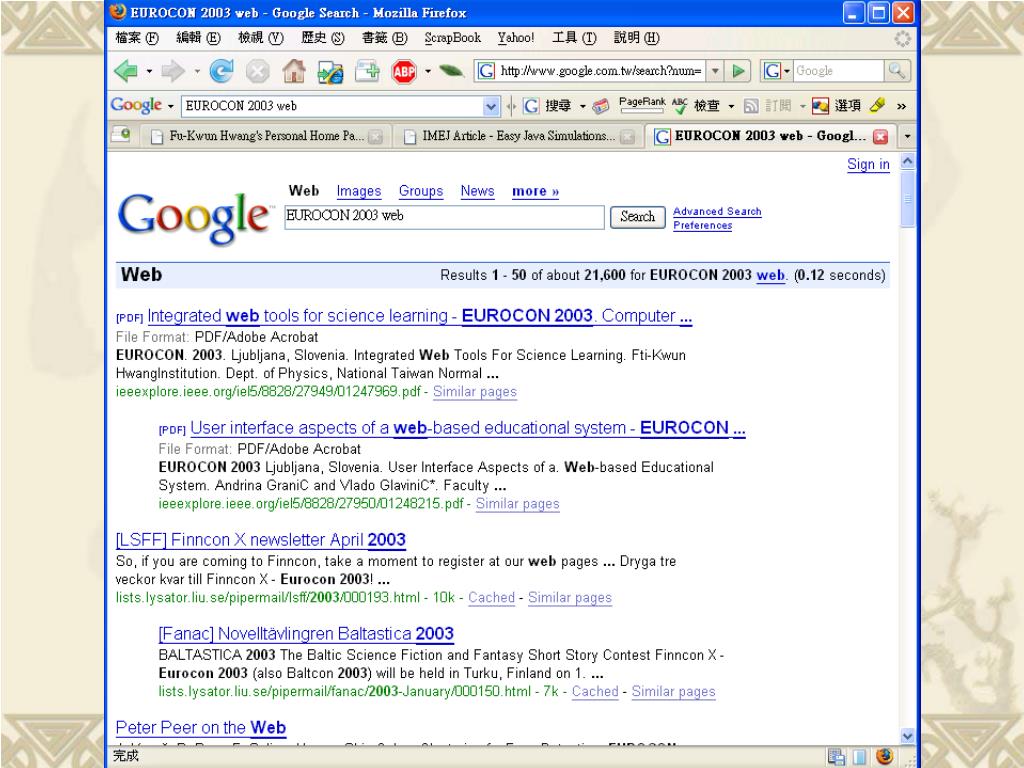Click the RSS 訂閱 subscribe icon
1024x768 pixels.
click(x=768, y=106)
